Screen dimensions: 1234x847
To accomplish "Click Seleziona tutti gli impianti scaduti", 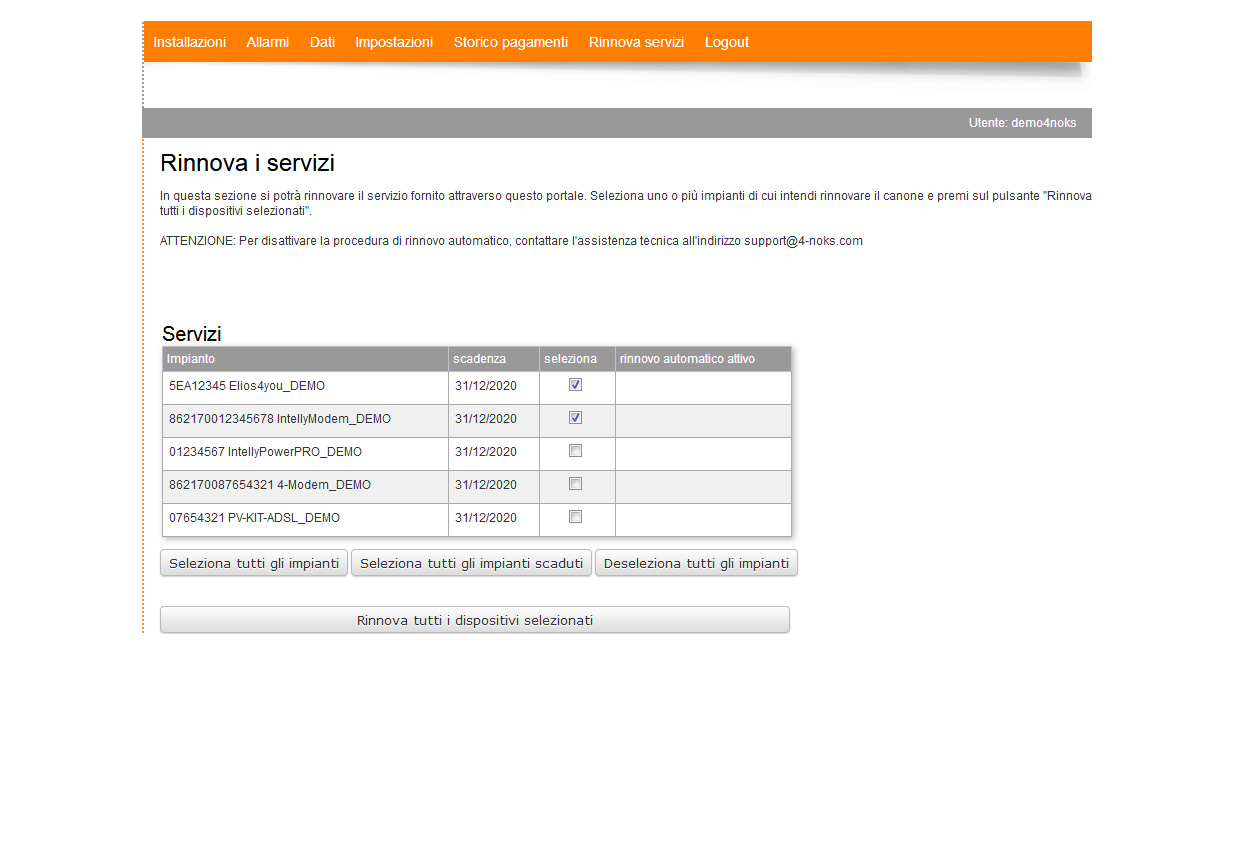I will (x=471, y=563).
